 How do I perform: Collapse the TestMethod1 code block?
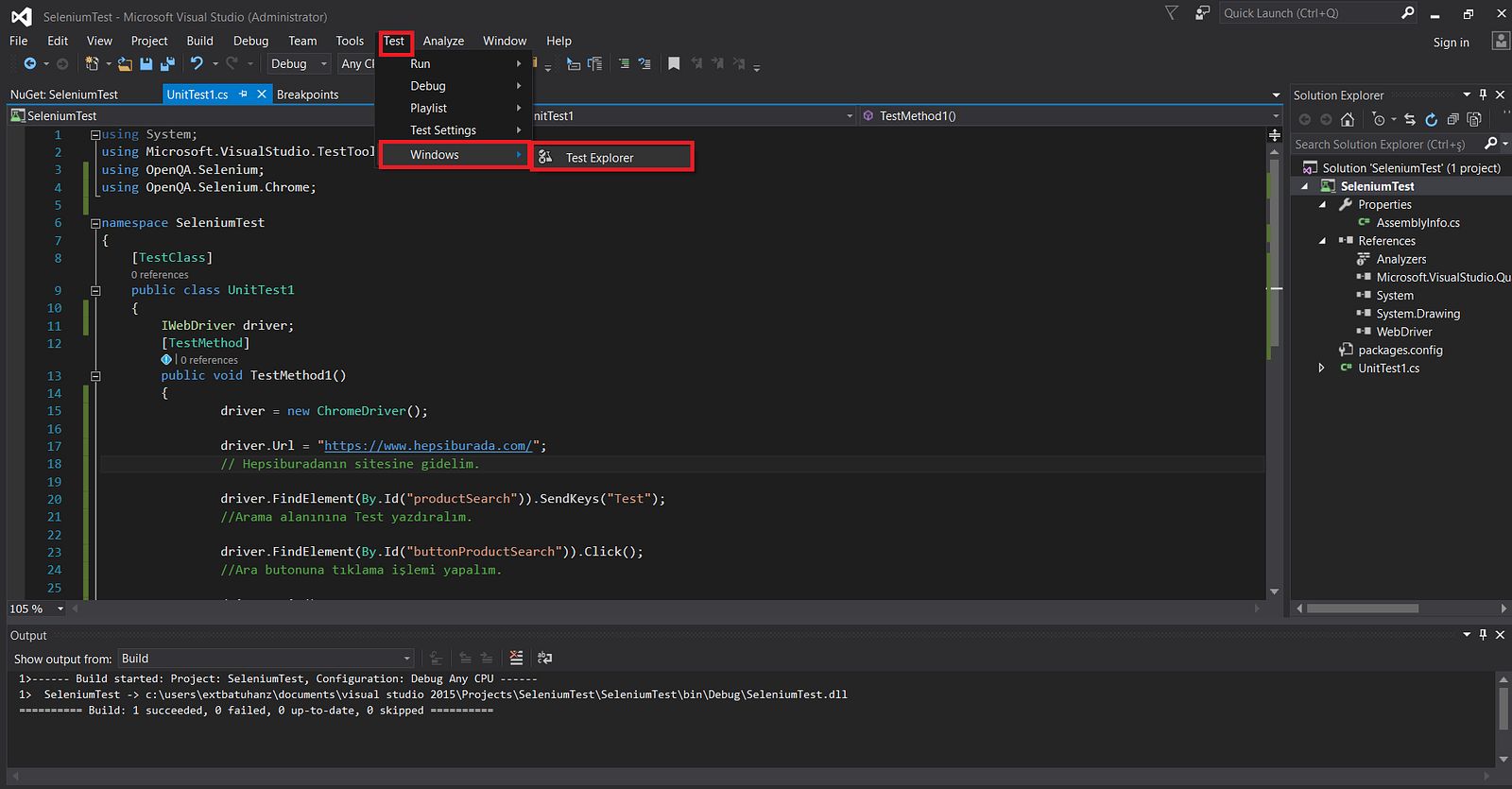[95, 375]
